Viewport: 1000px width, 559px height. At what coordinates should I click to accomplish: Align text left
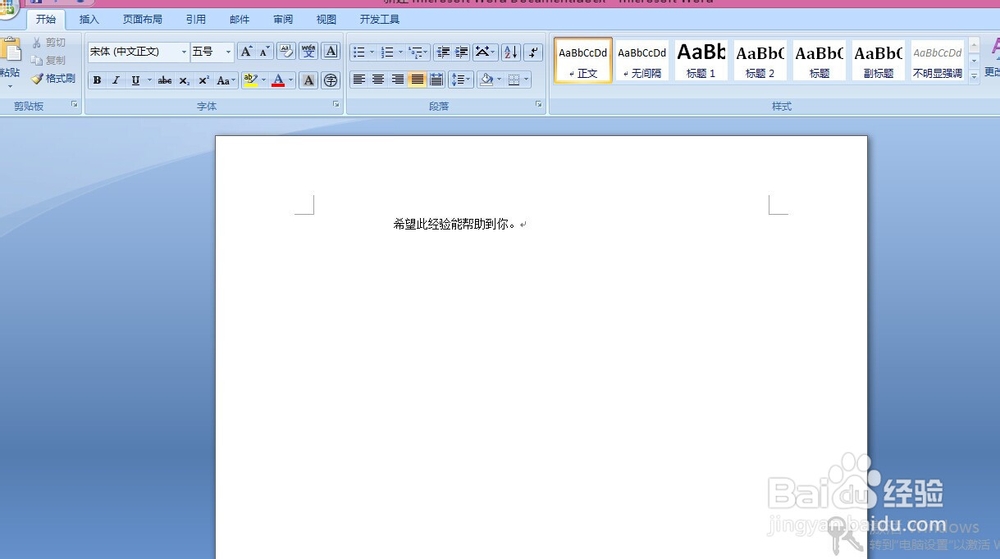[359, 80]
